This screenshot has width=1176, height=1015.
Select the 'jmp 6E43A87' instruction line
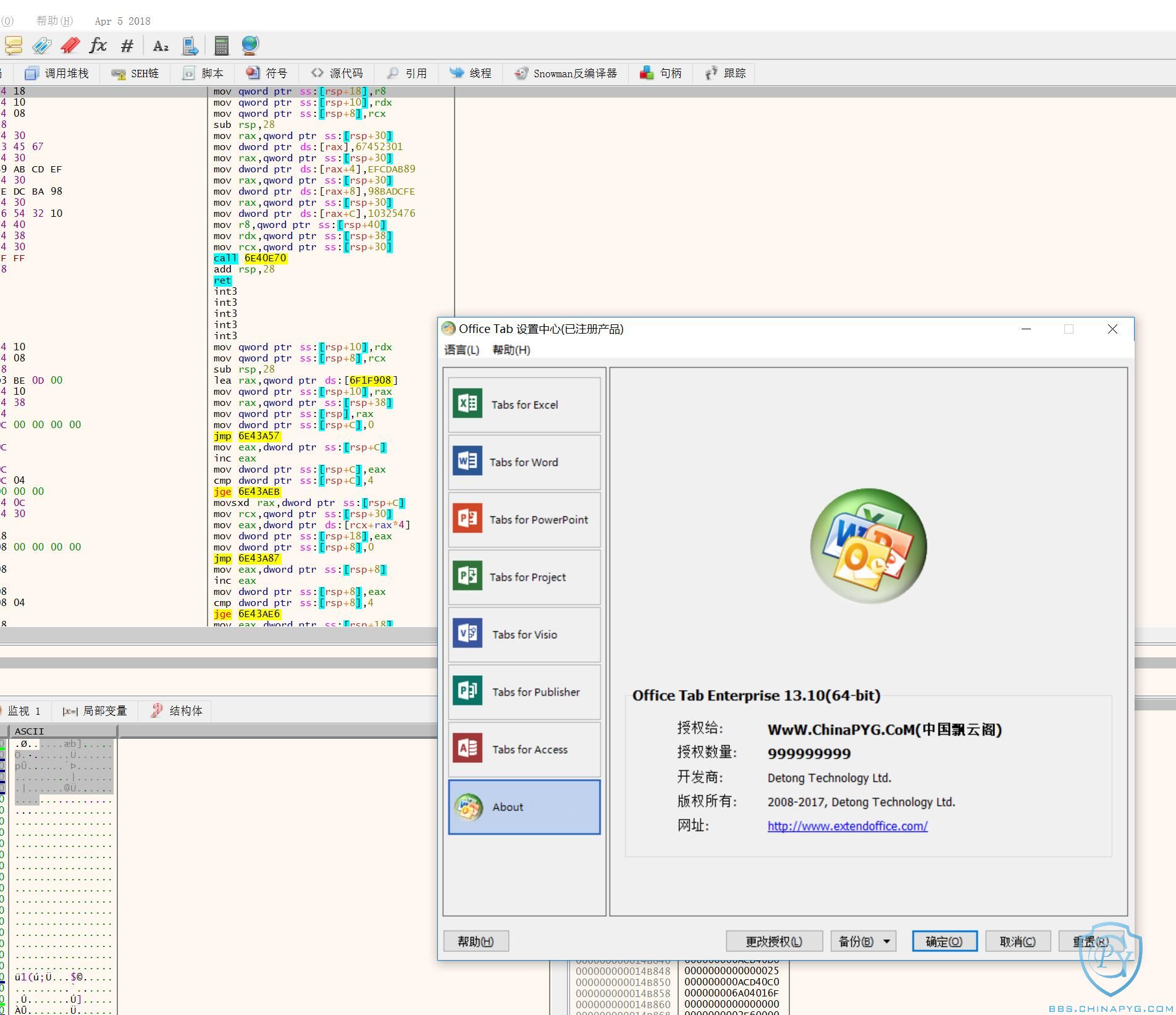(x=247, y=558)
